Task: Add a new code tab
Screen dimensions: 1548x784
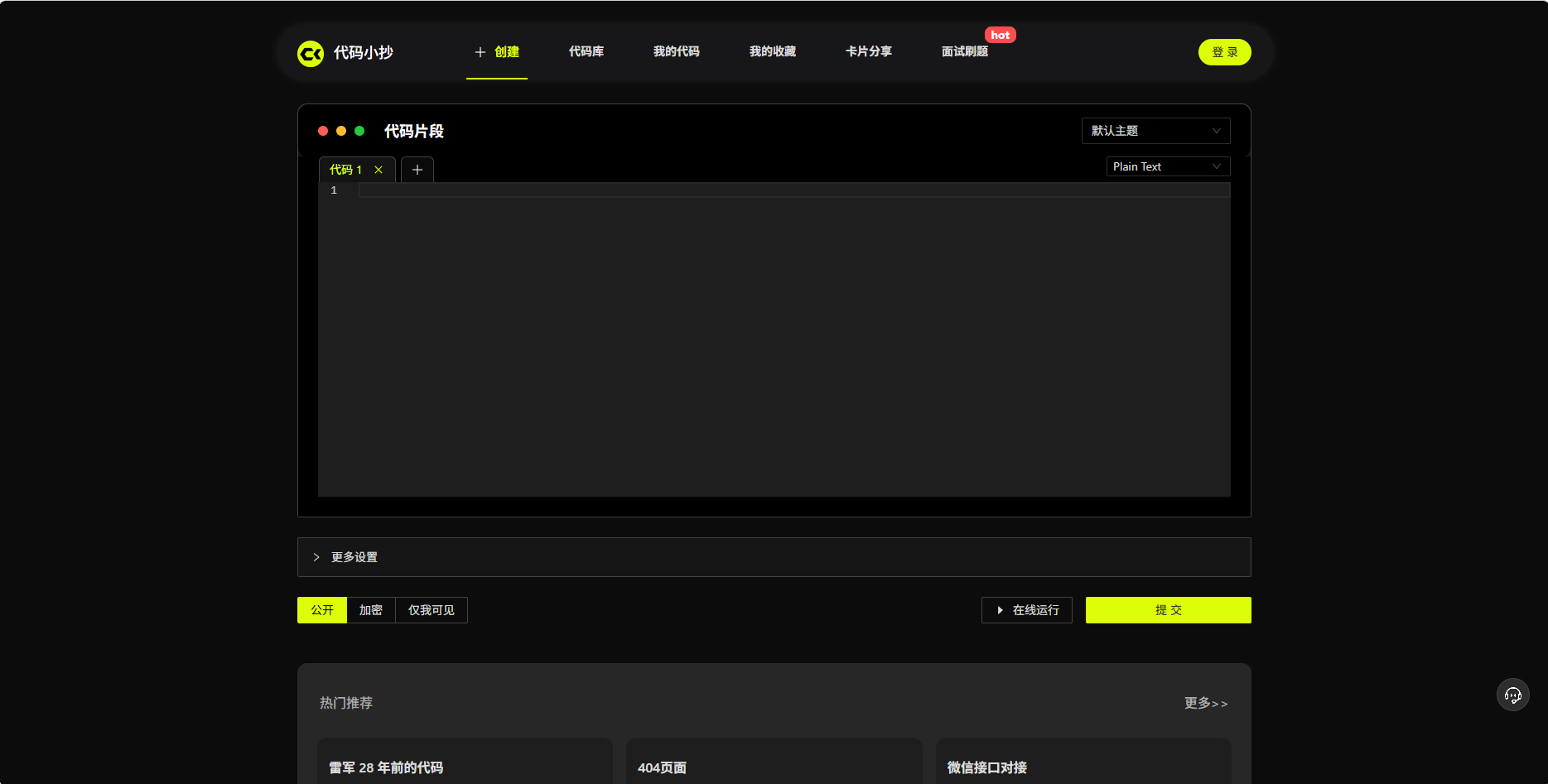Action: (417, 170)
